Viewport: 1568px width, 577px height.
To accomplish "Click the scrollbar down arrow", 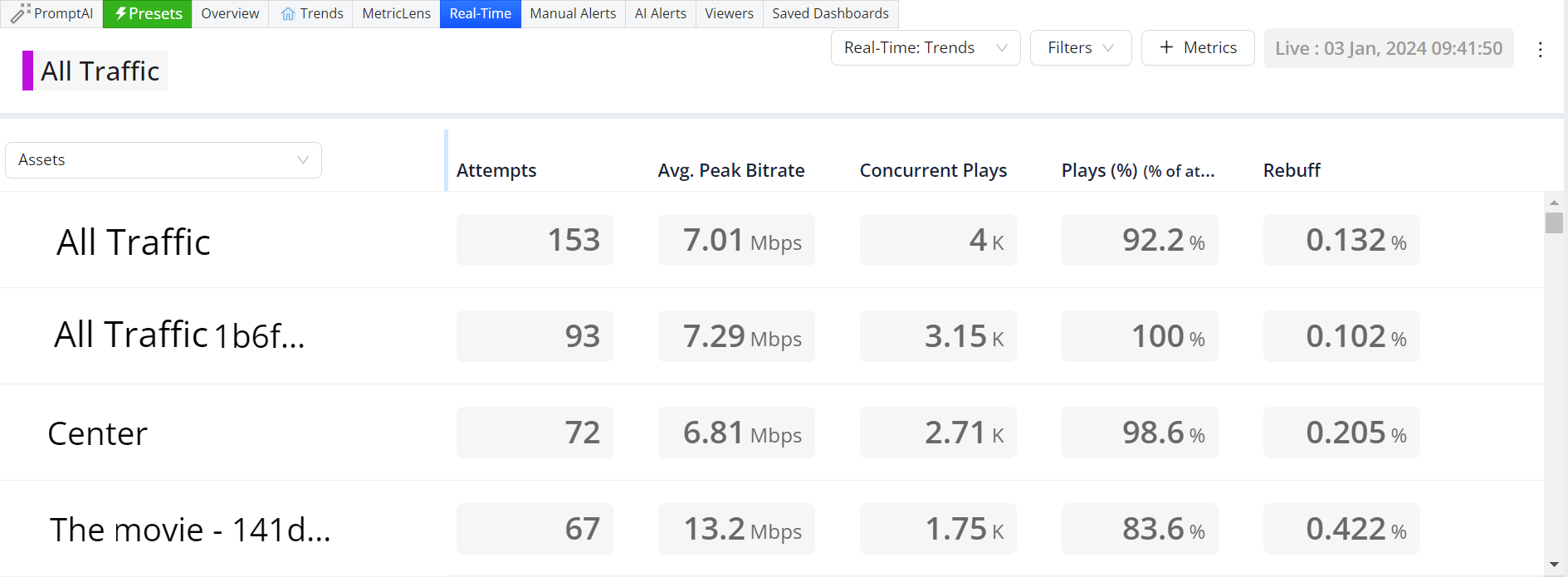I will [1554, 565].
